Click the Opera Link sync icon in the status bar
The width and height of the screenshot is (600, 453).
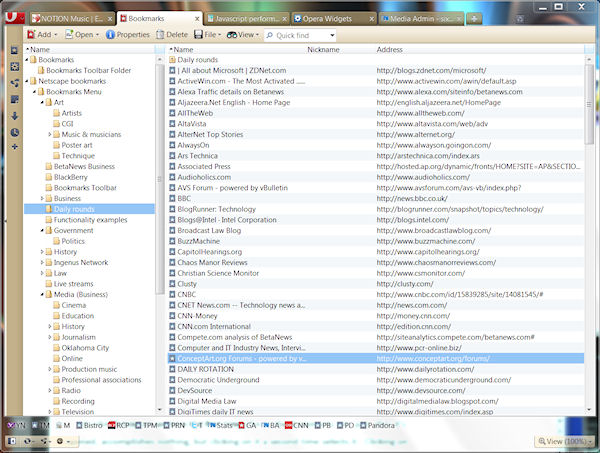29,441
